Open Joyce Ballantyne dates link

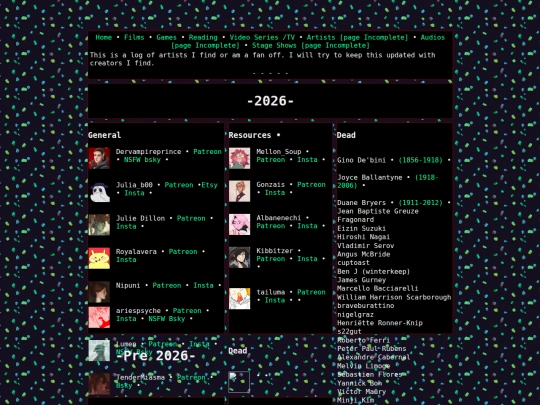(x=388, y=181)
